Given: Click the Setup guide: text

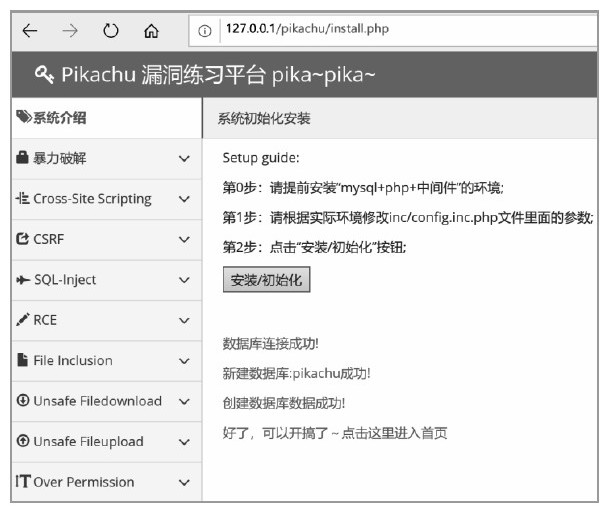Looking at the screenshot, I should (261, 158).
